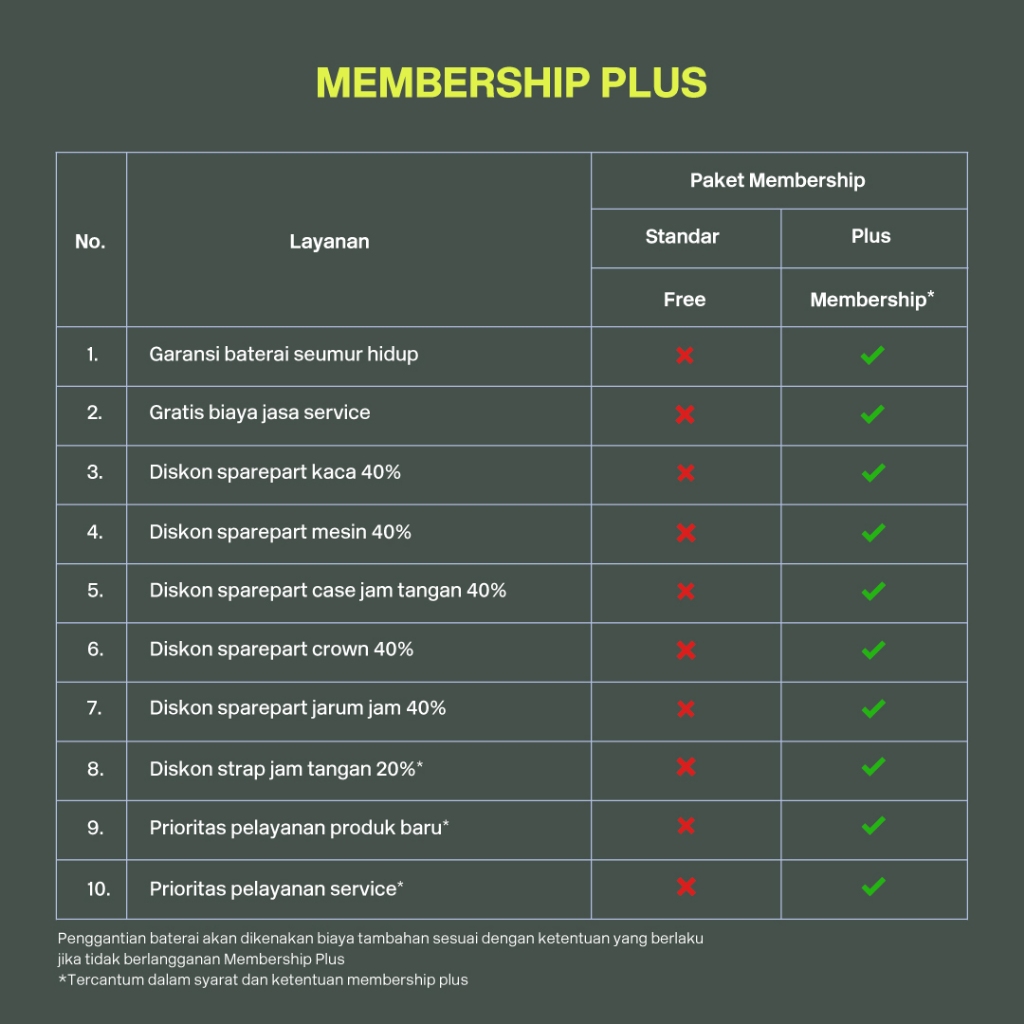Viewport: 1024px width, 1024px height.
Task: Click the MEMBERSHIP PLUS title
Action: (511, 83)
